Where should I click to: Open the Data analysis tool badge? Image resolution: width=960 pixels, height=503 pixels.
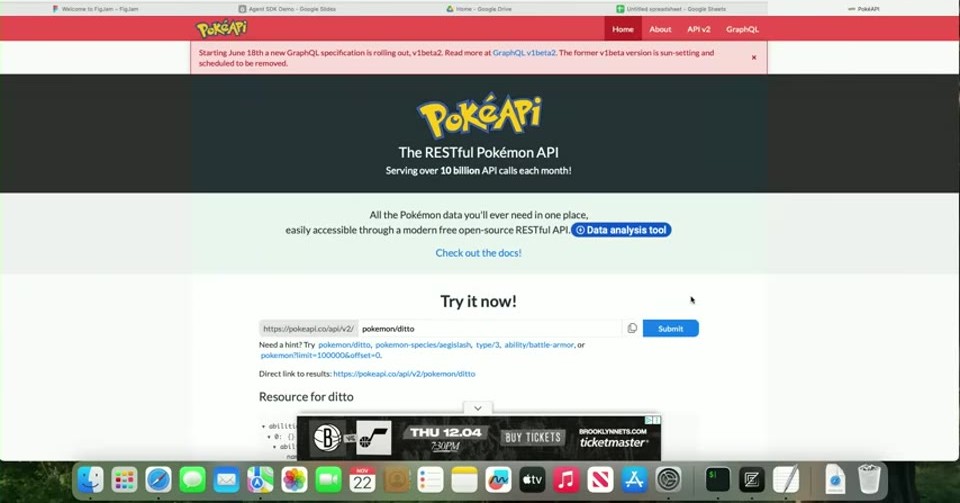[x=621, y=230]
